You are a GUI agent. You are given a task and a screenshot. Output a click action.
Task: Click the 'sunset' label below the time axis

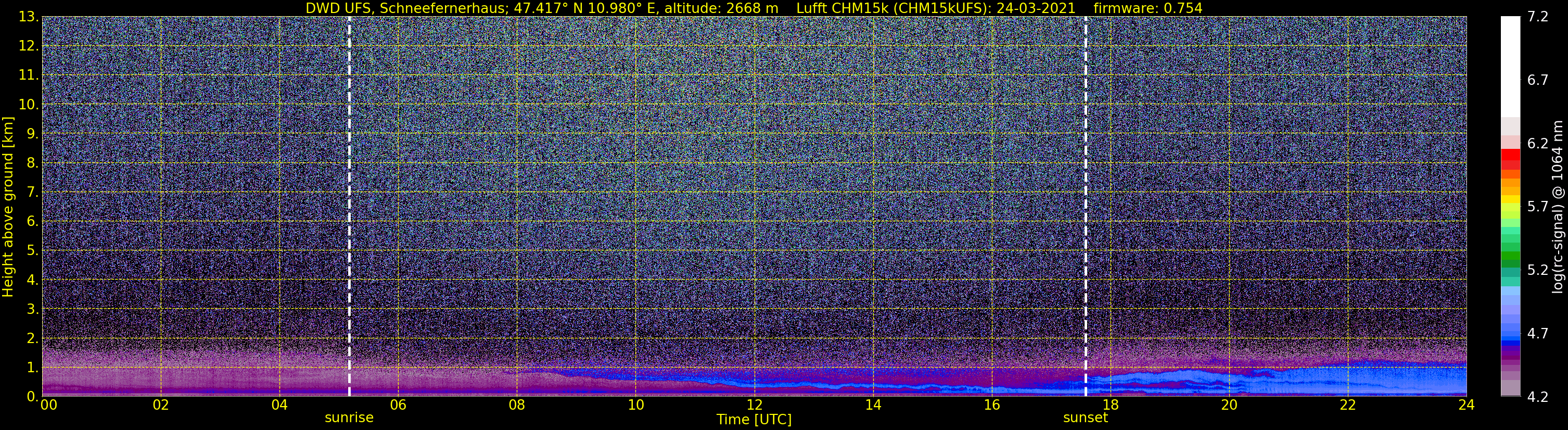1085,417
